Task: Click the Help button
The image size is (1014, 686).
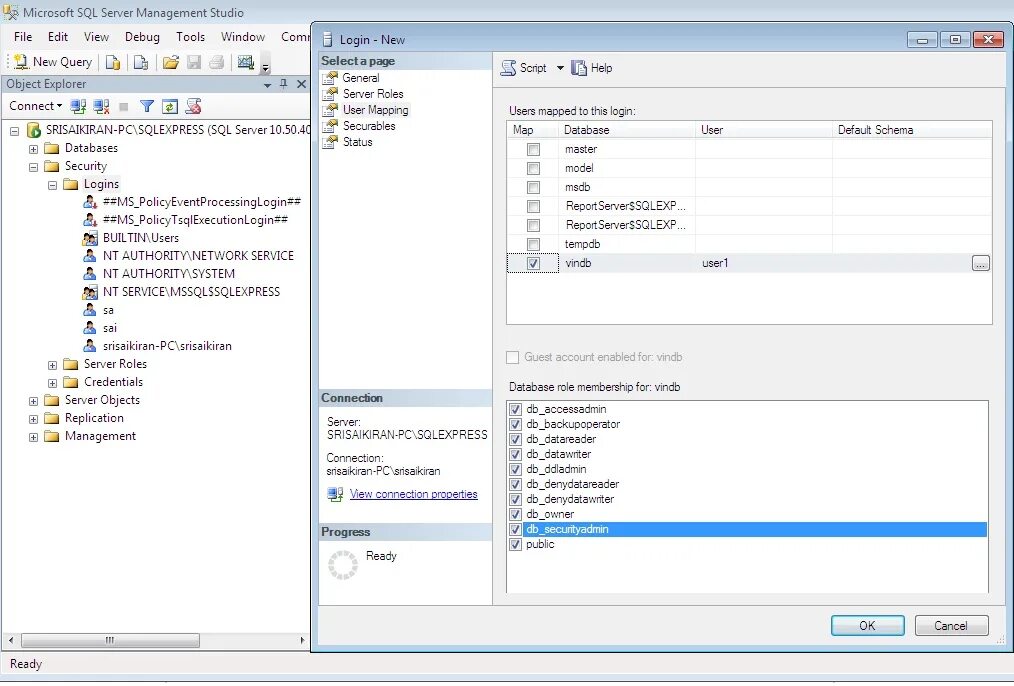Action: 592,68
